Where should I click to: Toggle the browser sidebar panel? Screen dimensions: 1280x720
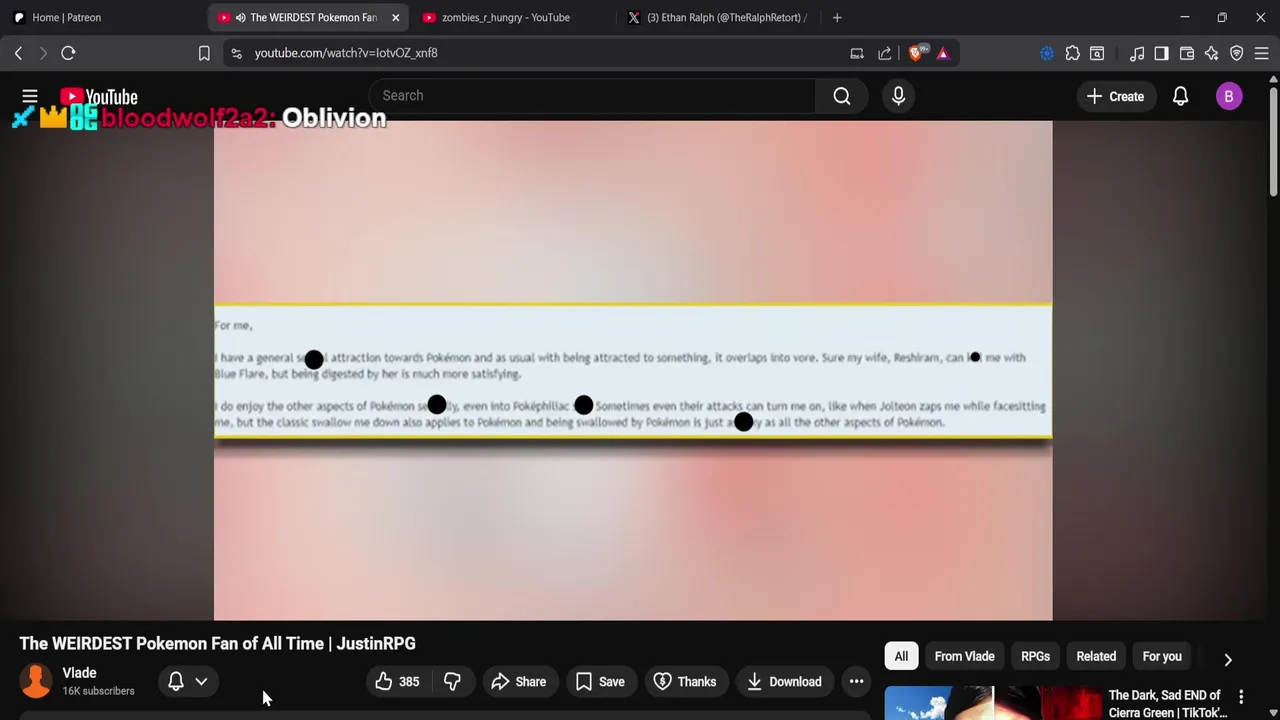[1161, 53]
